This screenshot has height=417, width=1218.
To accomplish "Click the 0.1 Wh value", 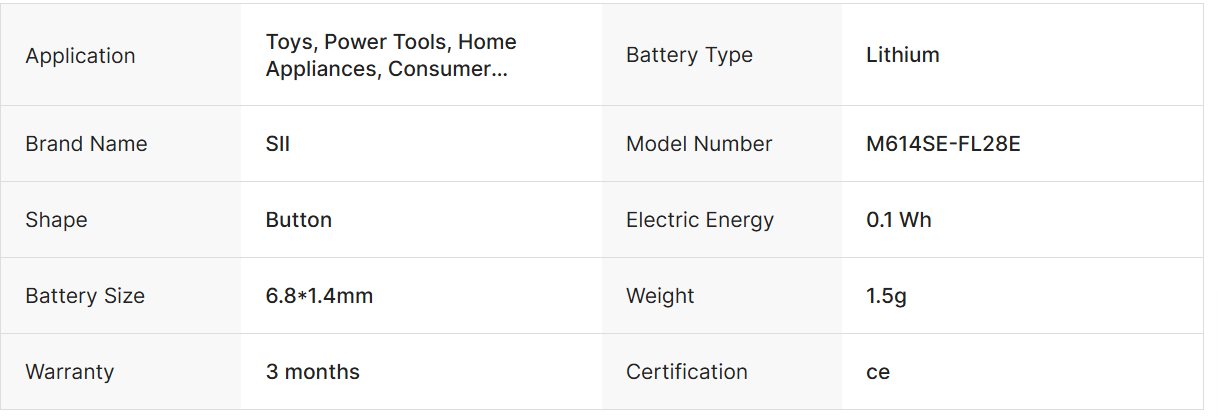I will click(x=899, y=220).
